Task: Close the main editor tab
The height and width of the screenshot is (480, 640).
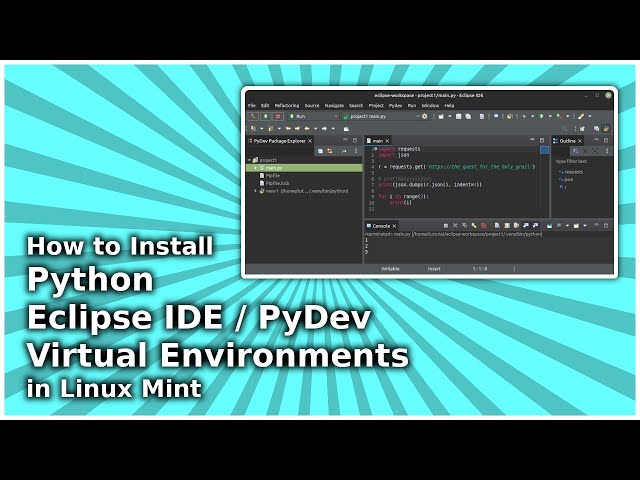Action: (x=387, y=141)
